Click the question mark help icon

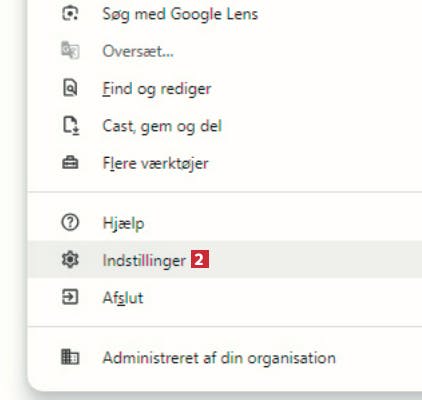click(70, 222)
